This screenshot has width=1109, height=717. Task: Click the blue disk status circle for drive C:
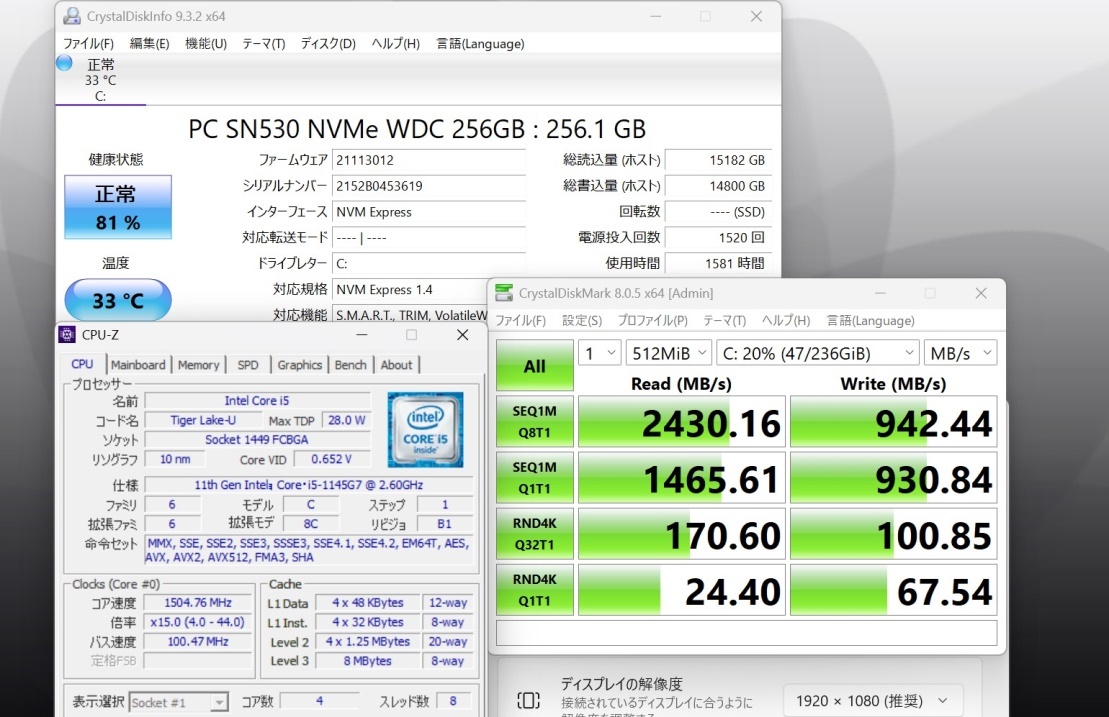[x=64, y=63]
